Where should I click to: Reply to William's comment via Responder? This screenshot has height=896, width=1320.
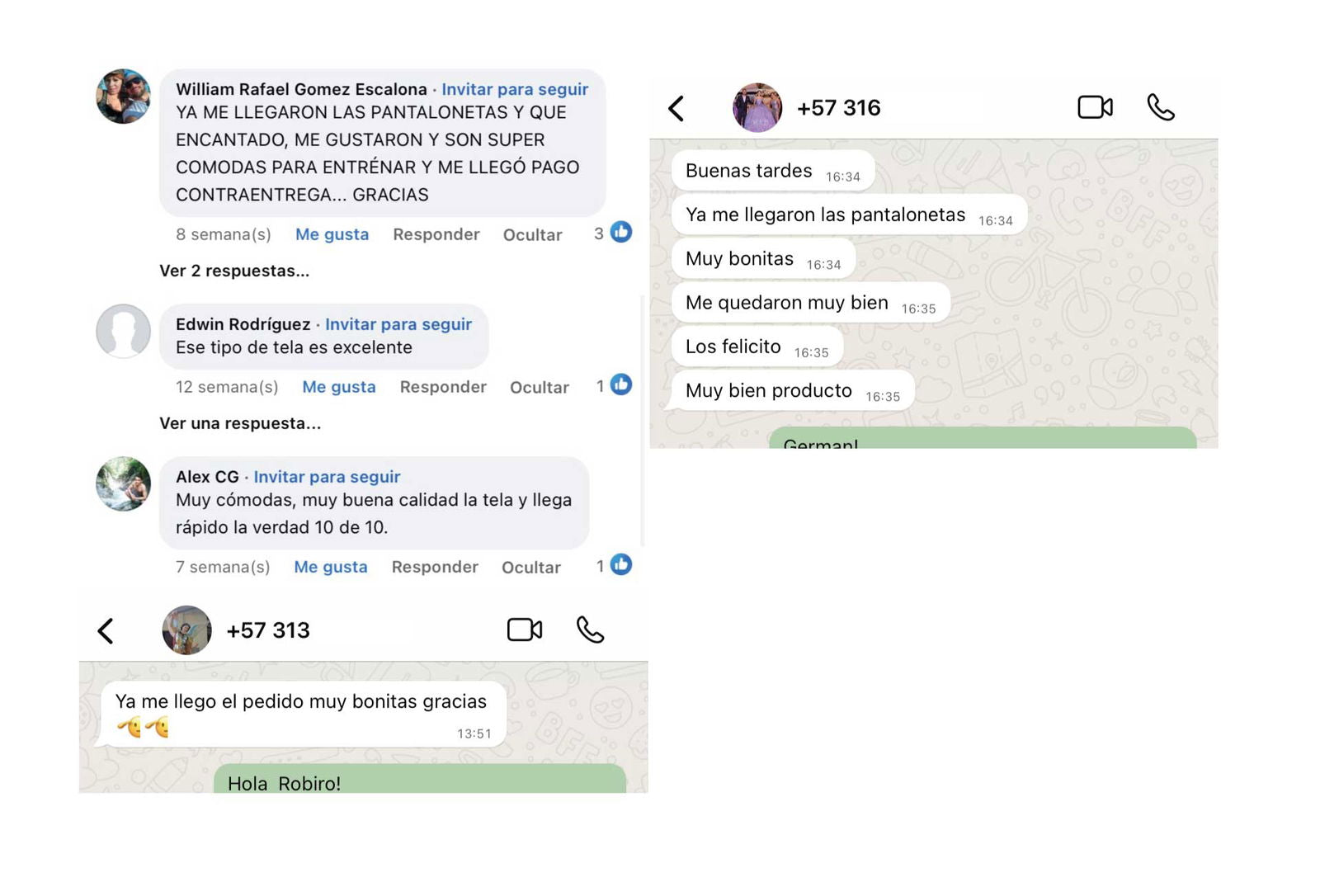point(436,234)
